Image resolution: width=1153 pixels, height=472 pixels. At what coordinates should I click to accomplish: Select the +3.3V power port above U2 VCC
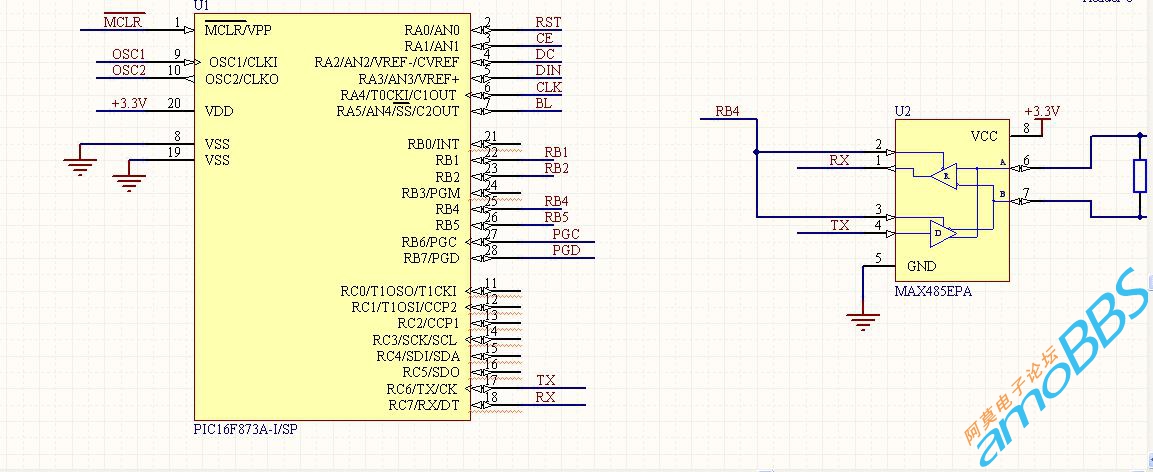1042,118
